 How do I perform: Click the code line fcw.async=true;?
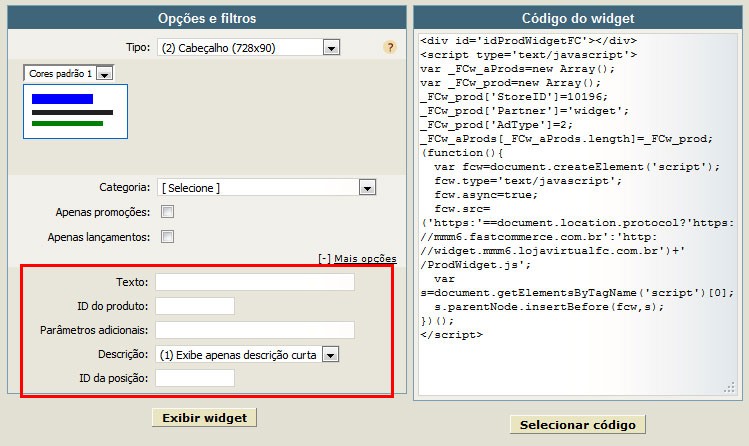(x=486, y=195)
